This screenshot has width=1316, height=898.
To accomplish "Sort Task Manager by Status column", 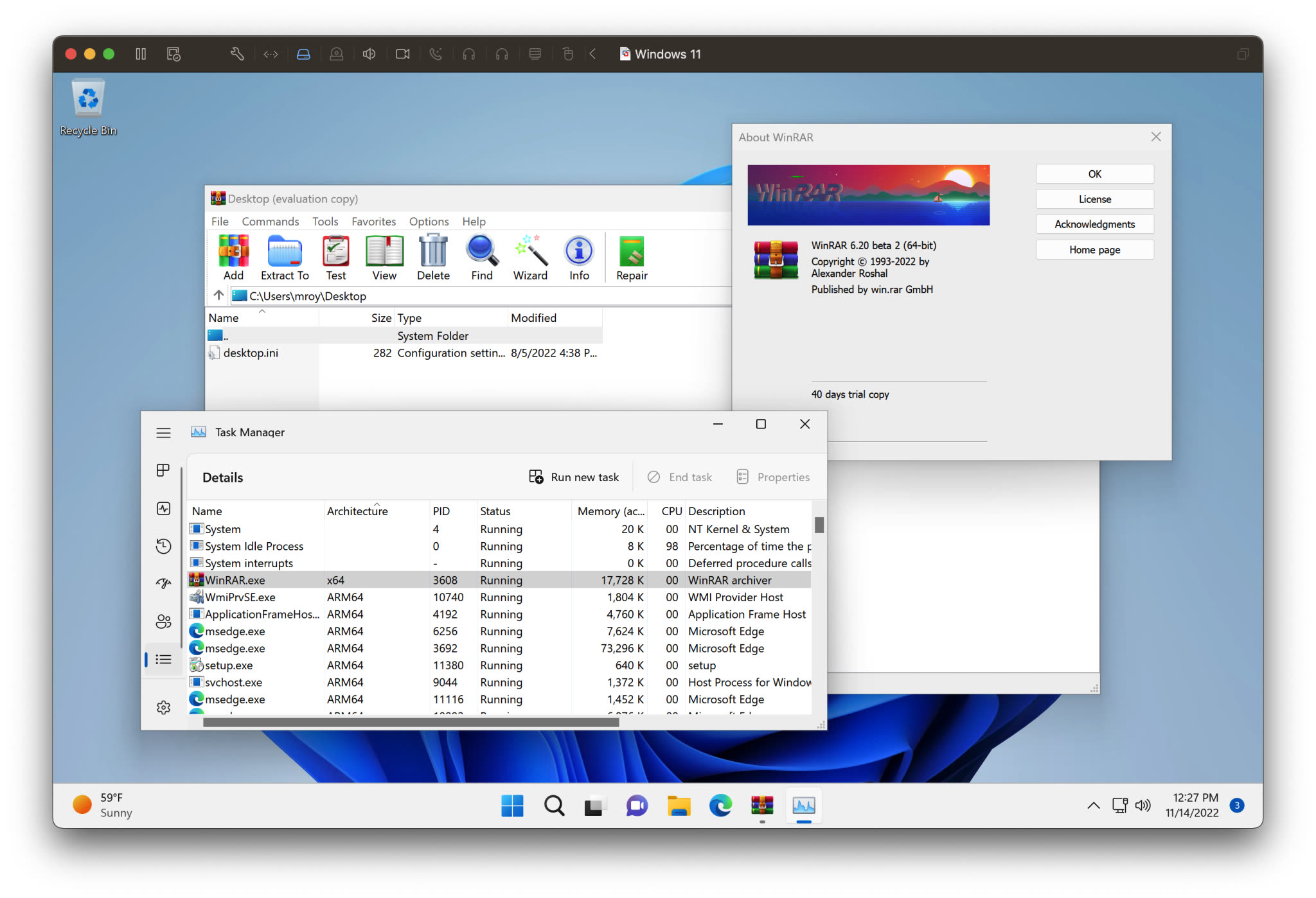I will point(524,511).
